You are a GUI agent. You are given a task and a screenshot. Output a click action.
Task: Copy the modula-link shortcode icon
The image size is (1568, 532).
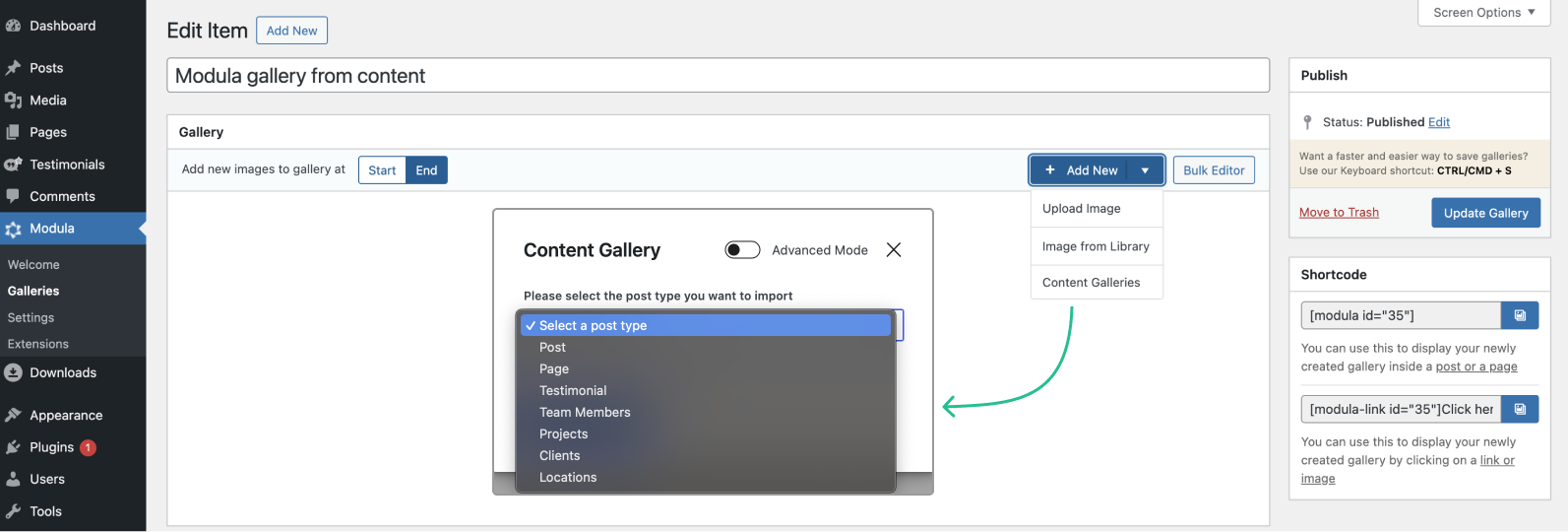[1520, 409]
